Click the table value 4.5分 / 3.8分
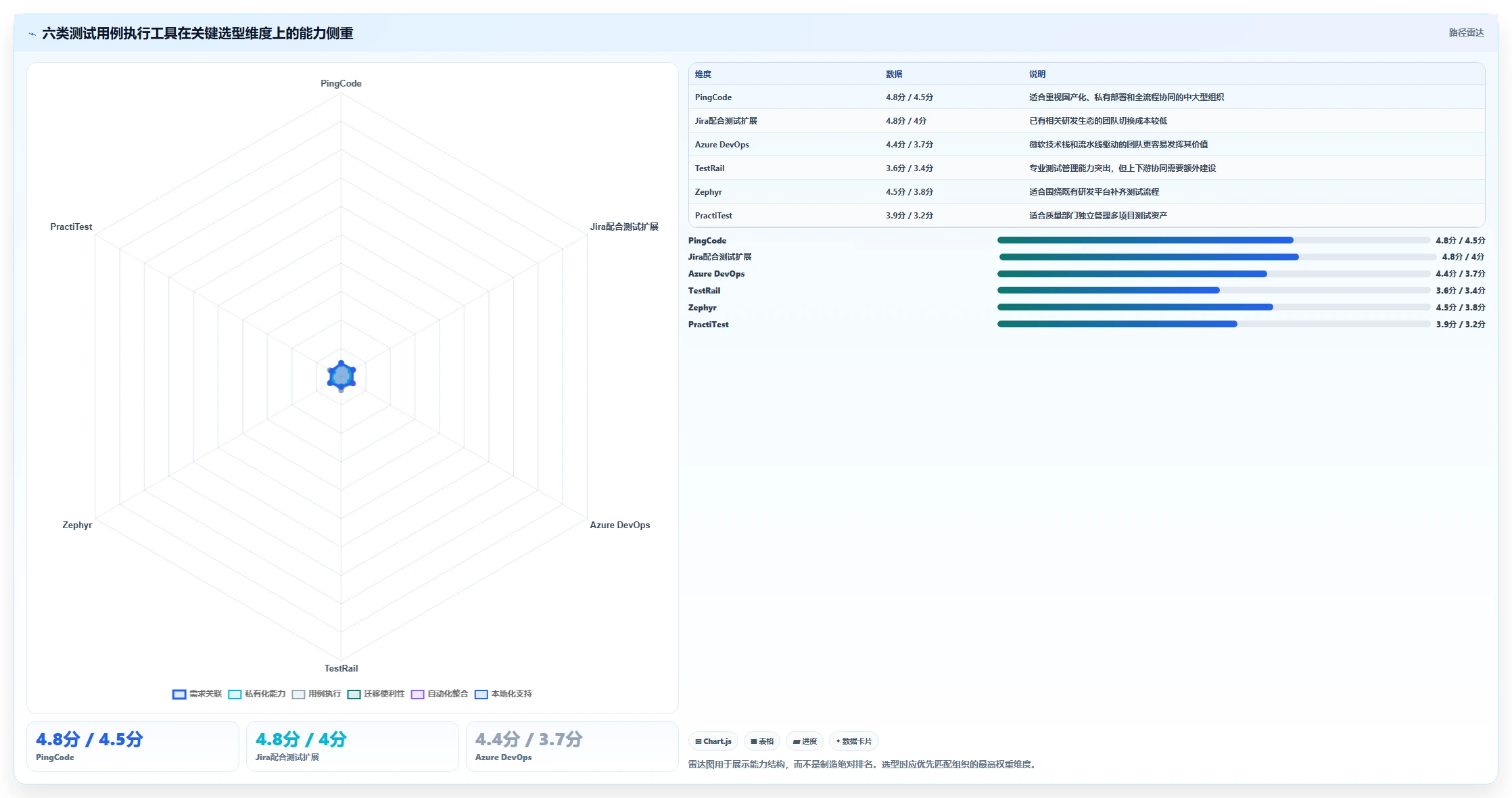Viewport: 1512px width, 798px height. [x=909, y=192]
